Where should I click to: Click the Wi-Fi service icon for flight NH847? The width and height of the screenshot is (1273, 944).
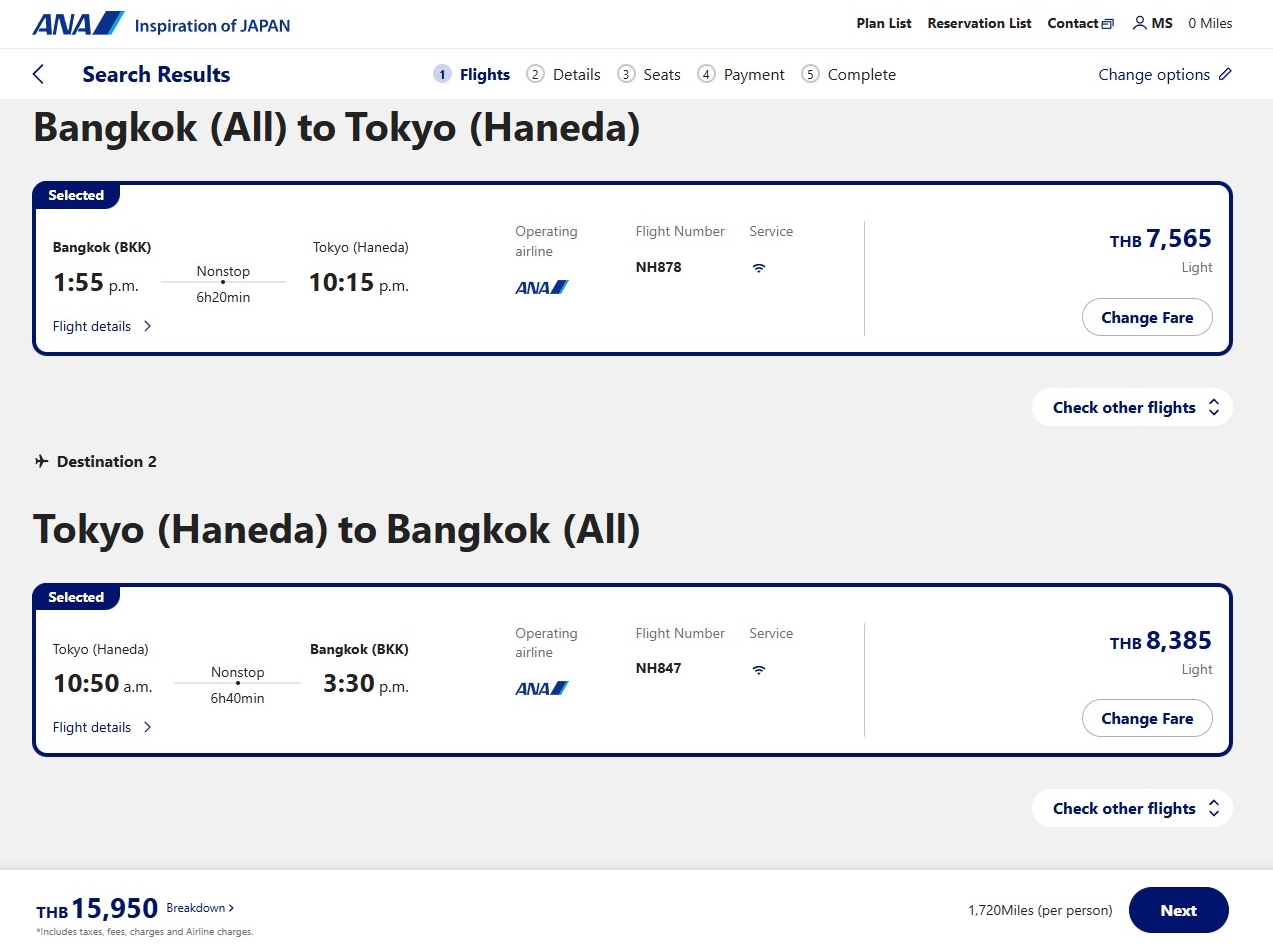[759, 670]
